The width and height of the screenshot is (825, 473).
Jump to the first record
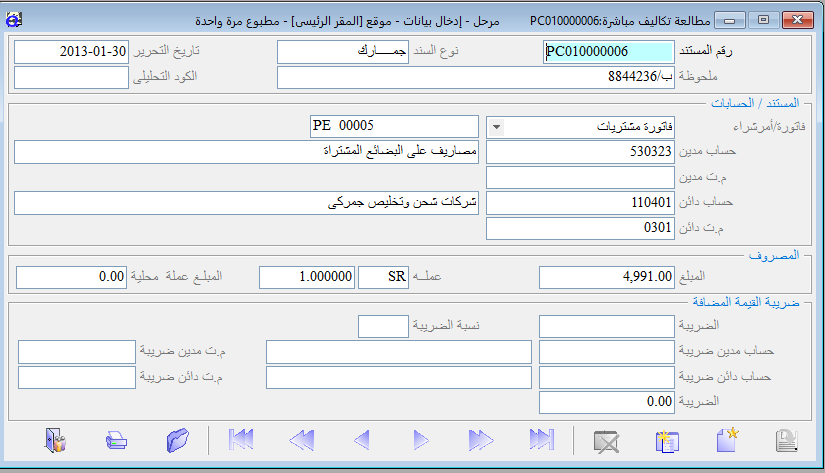click(240, 440)
